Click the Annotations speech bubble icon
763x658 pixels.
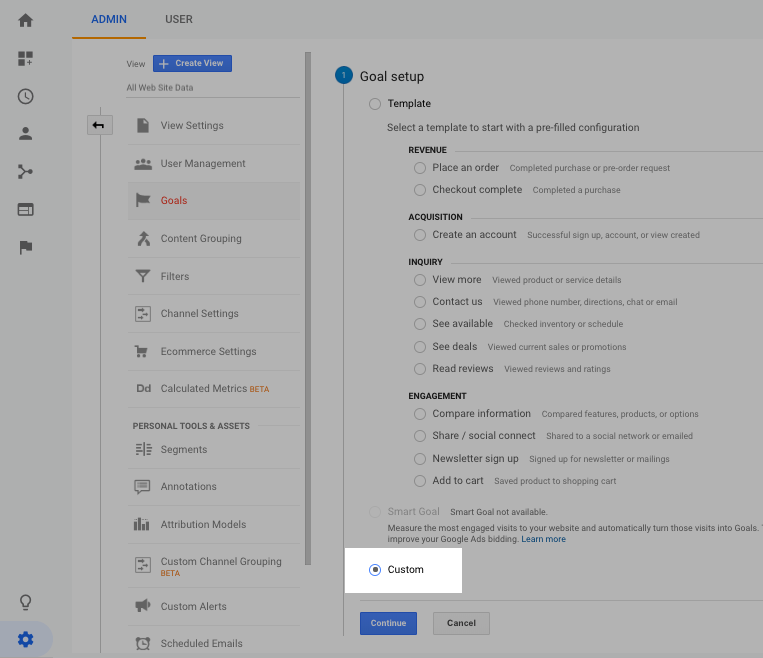point(142,487)
